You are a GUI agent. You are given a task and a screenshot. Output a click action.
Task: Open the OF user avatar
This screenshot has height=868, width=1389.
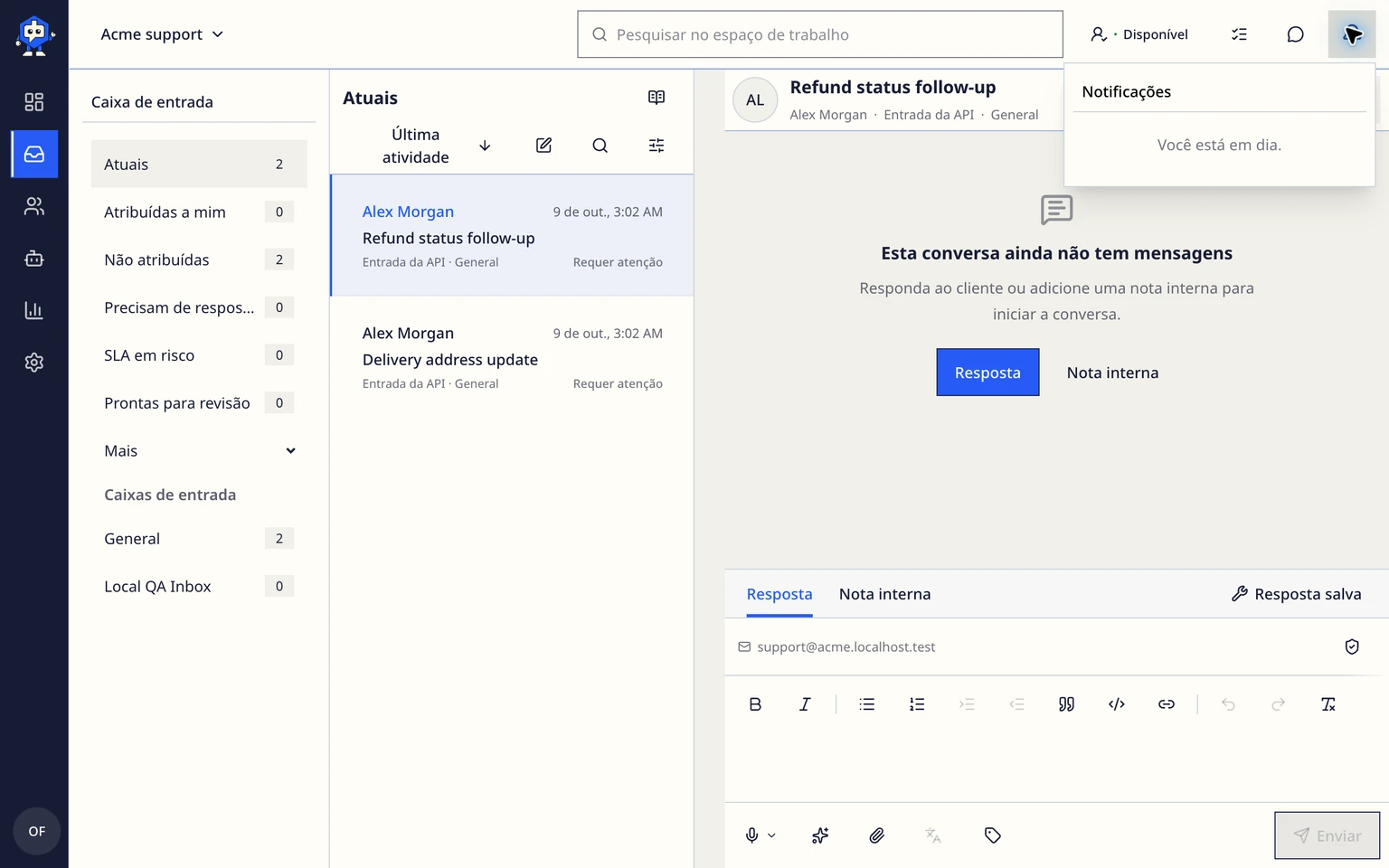pos(36,831)
